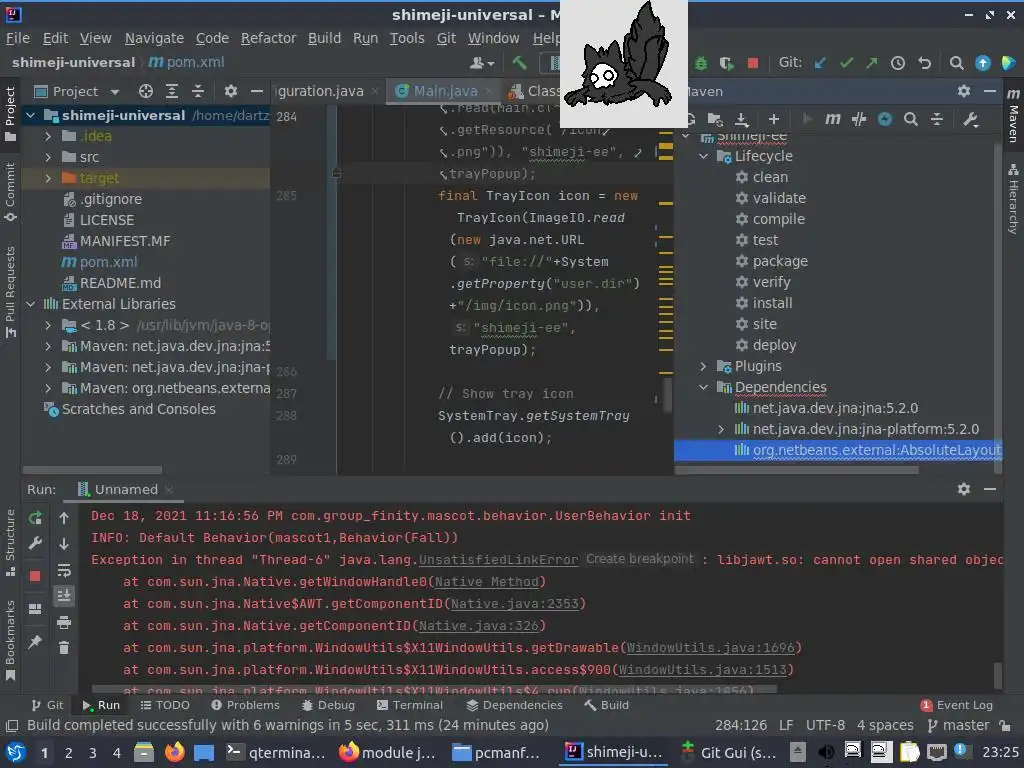Click Maven add project plus icon
Viewport: 1024px width, 768px height.
click(773, 119)
